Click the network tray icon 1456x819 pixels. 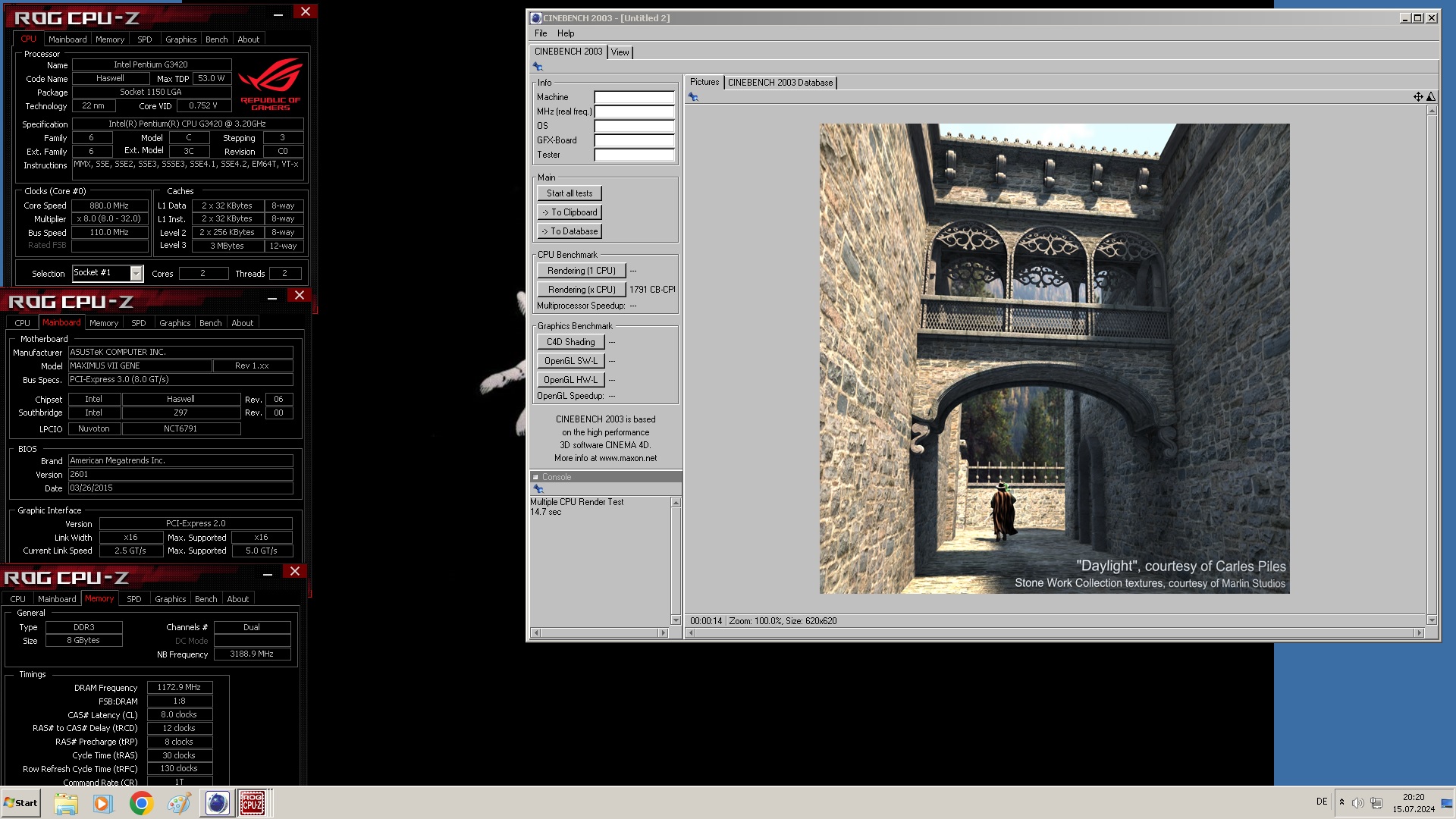[x=1376, y=803]
